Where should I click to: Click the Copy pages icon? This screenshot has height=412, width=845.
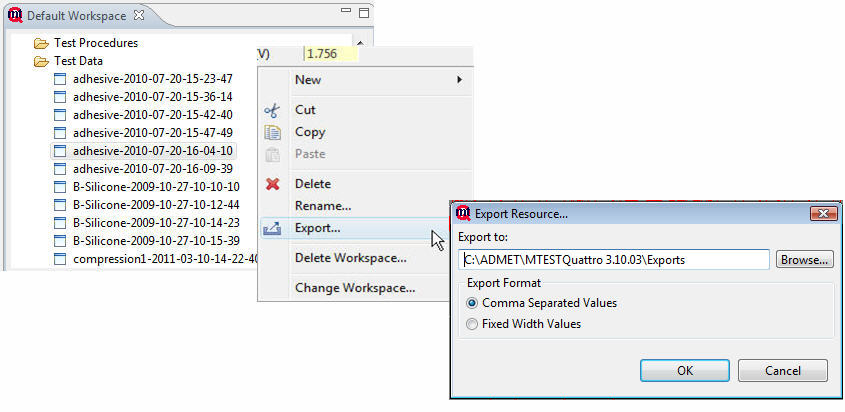[272, 132]
